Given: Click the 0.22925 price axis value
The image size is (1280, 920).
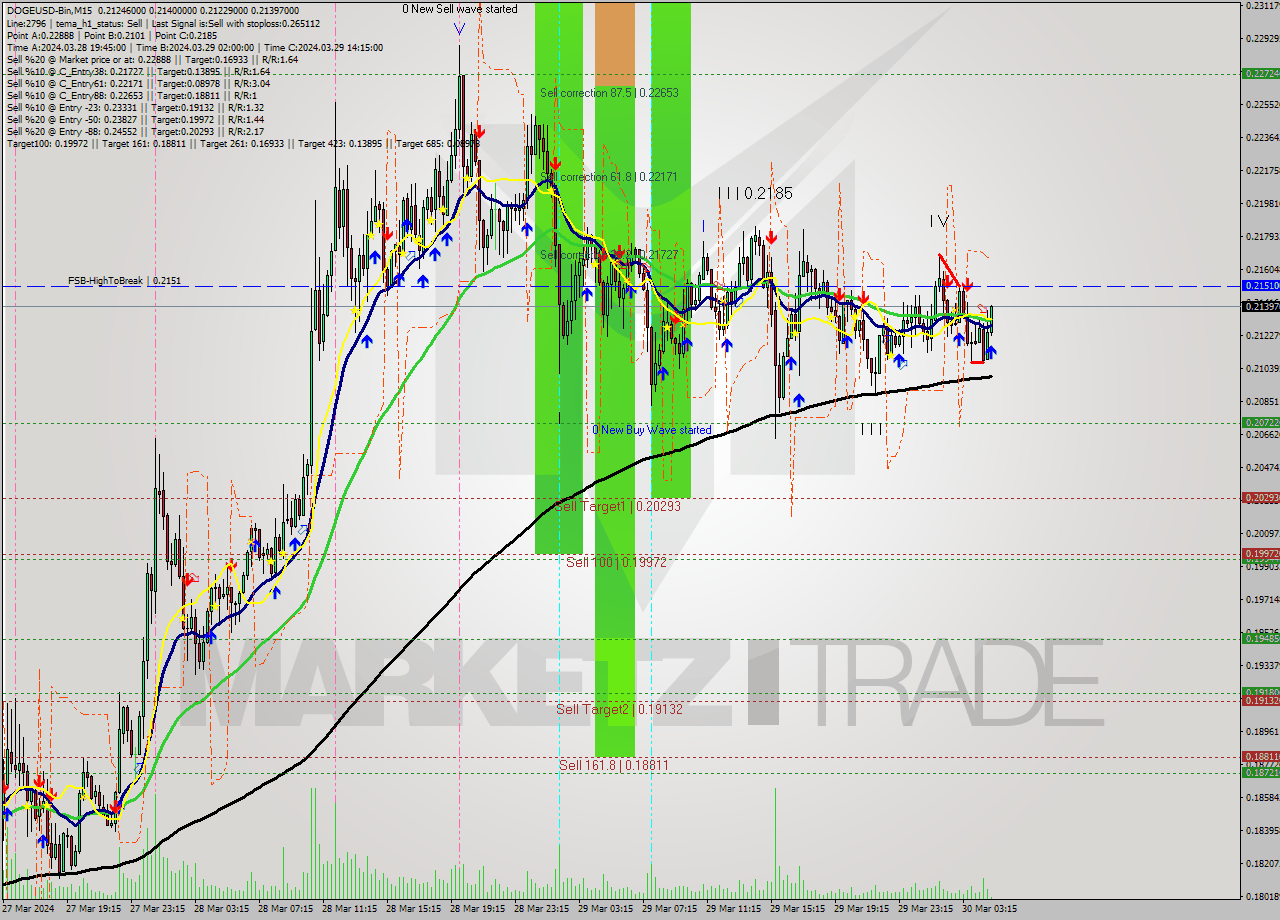Looking at the screenshot, I should click(x=1262, y=39).
